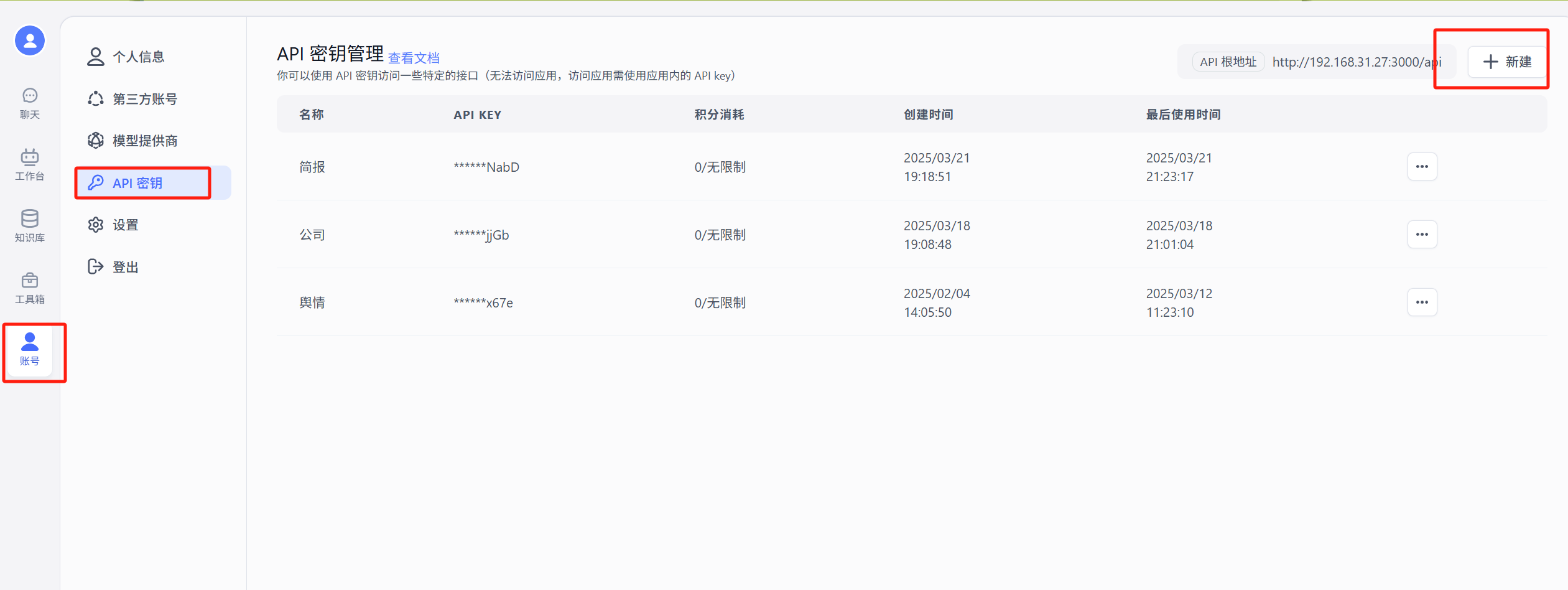Open 设置 settings page

[125, 225]
